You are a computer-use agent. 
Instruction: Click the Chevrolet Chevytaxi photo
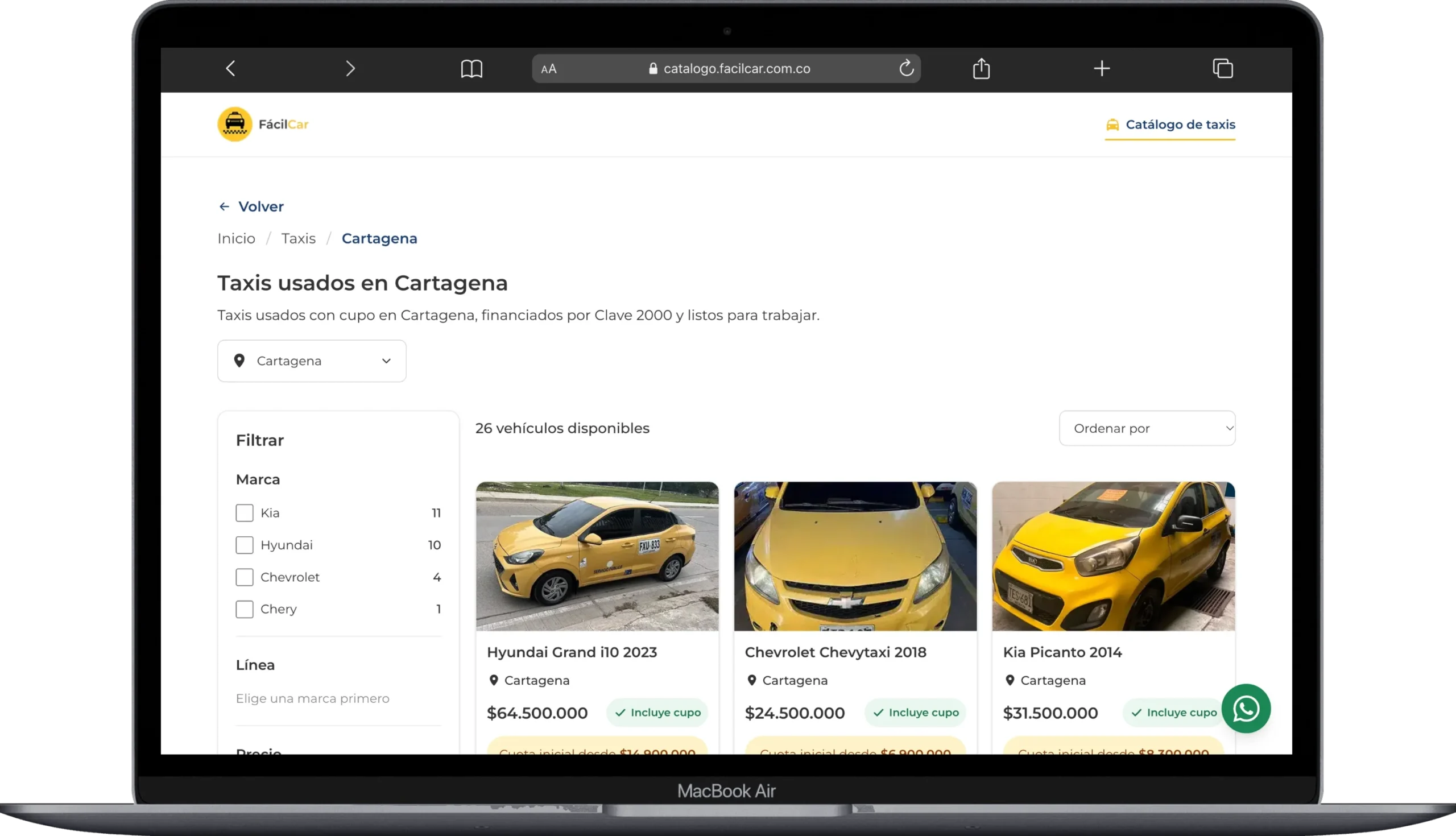tap(855, 556)
